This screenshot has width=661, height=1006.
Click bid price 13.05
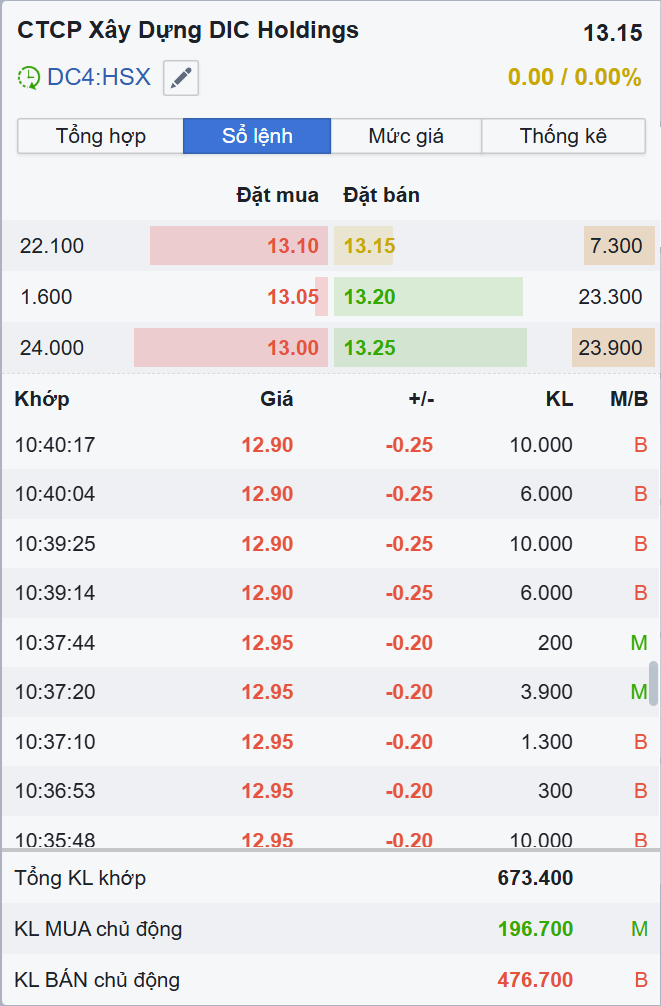[292, 297]
